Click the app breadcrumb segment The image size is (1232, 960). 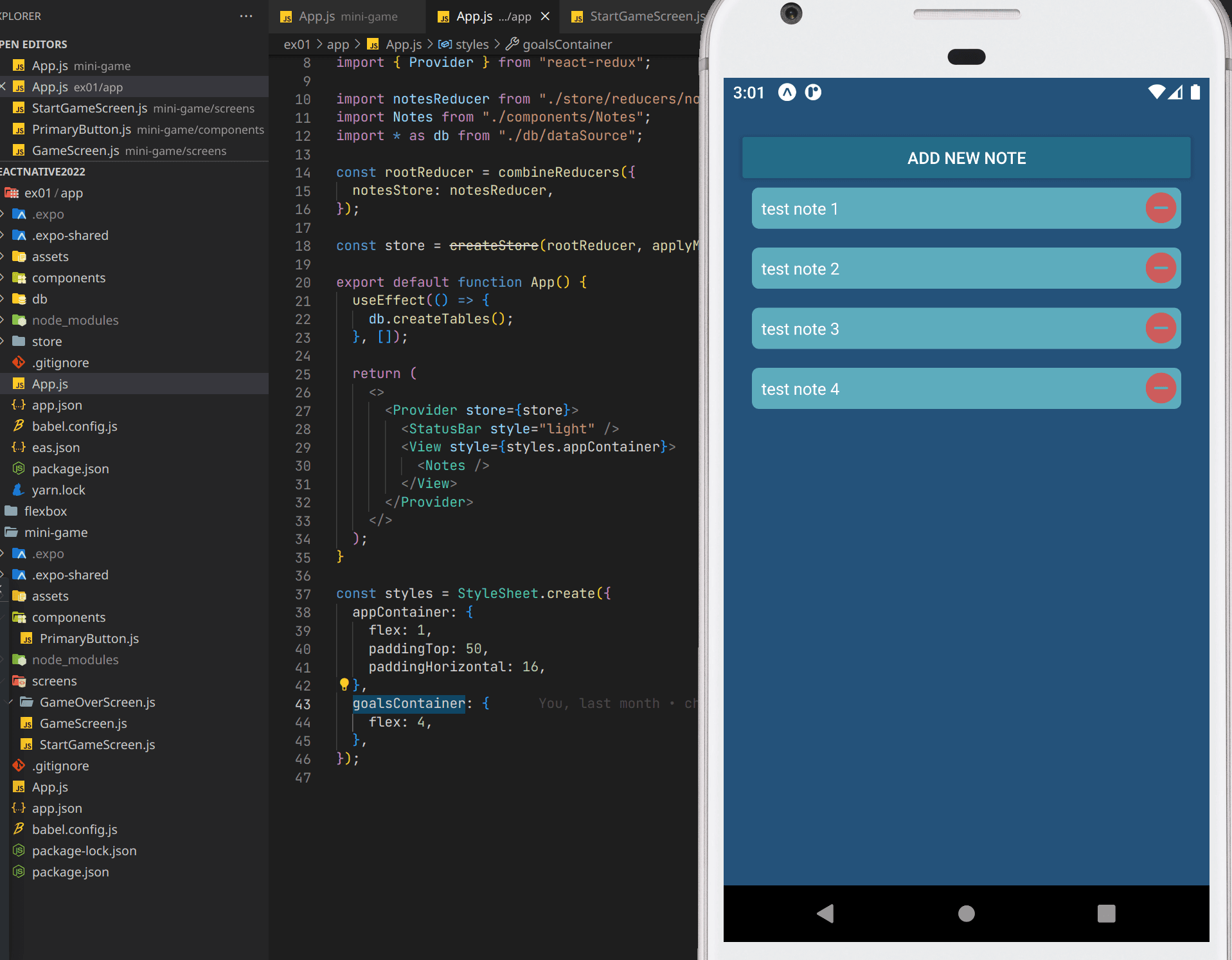[338, 44]
